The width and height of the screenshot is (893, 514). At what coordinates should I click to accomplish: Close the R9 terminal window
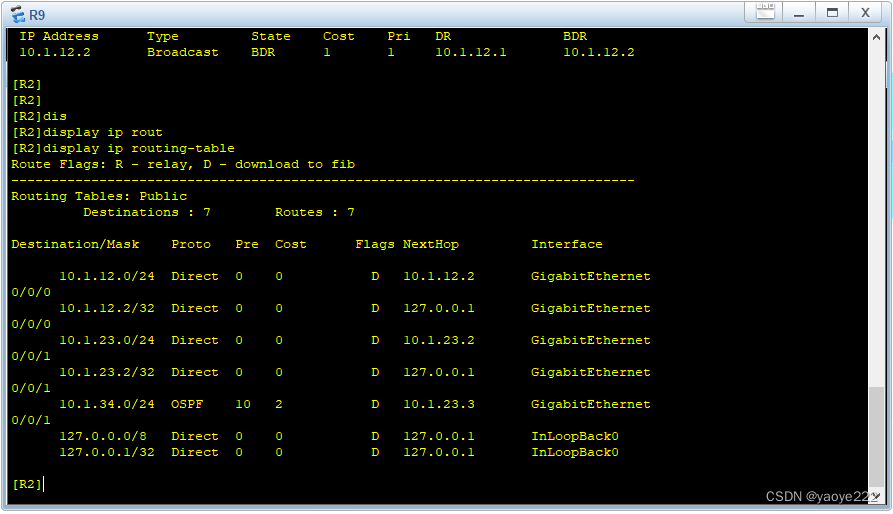[x=865, y=13]
